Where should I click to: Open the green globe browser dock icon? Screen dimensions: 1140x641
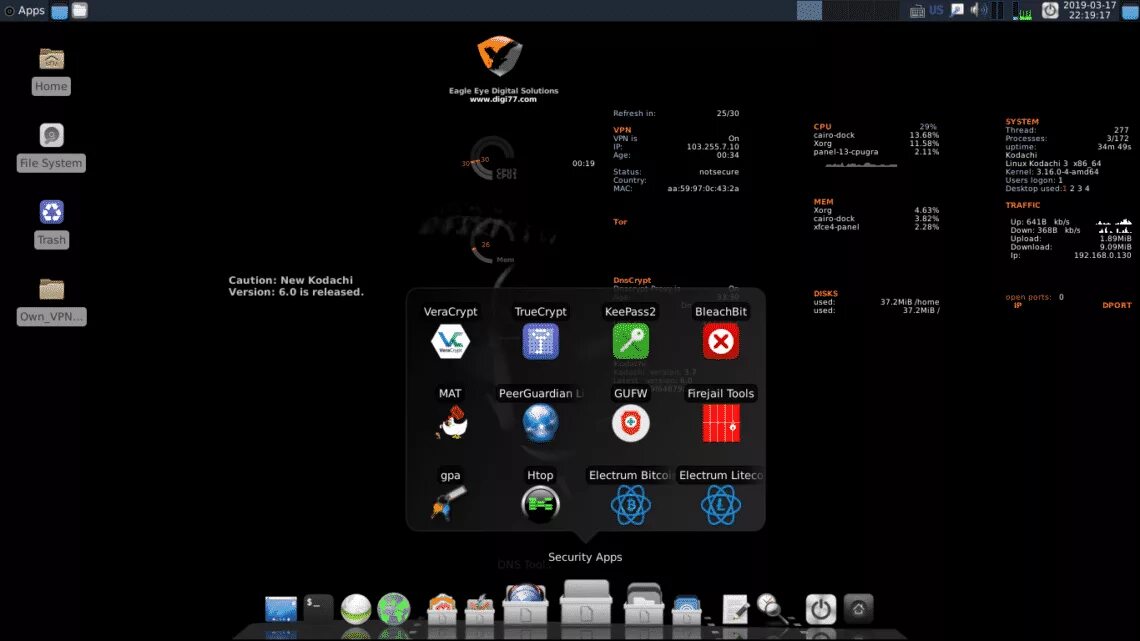click(x=393, y=609)
